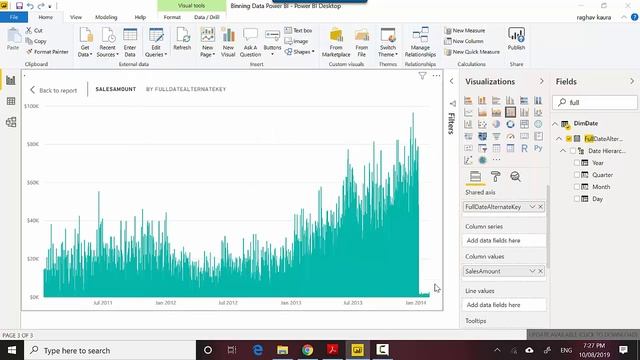This screenshot has height=360, width=640.
Task: Select the Ribbon chart visualization
Action: click(538, 112)
